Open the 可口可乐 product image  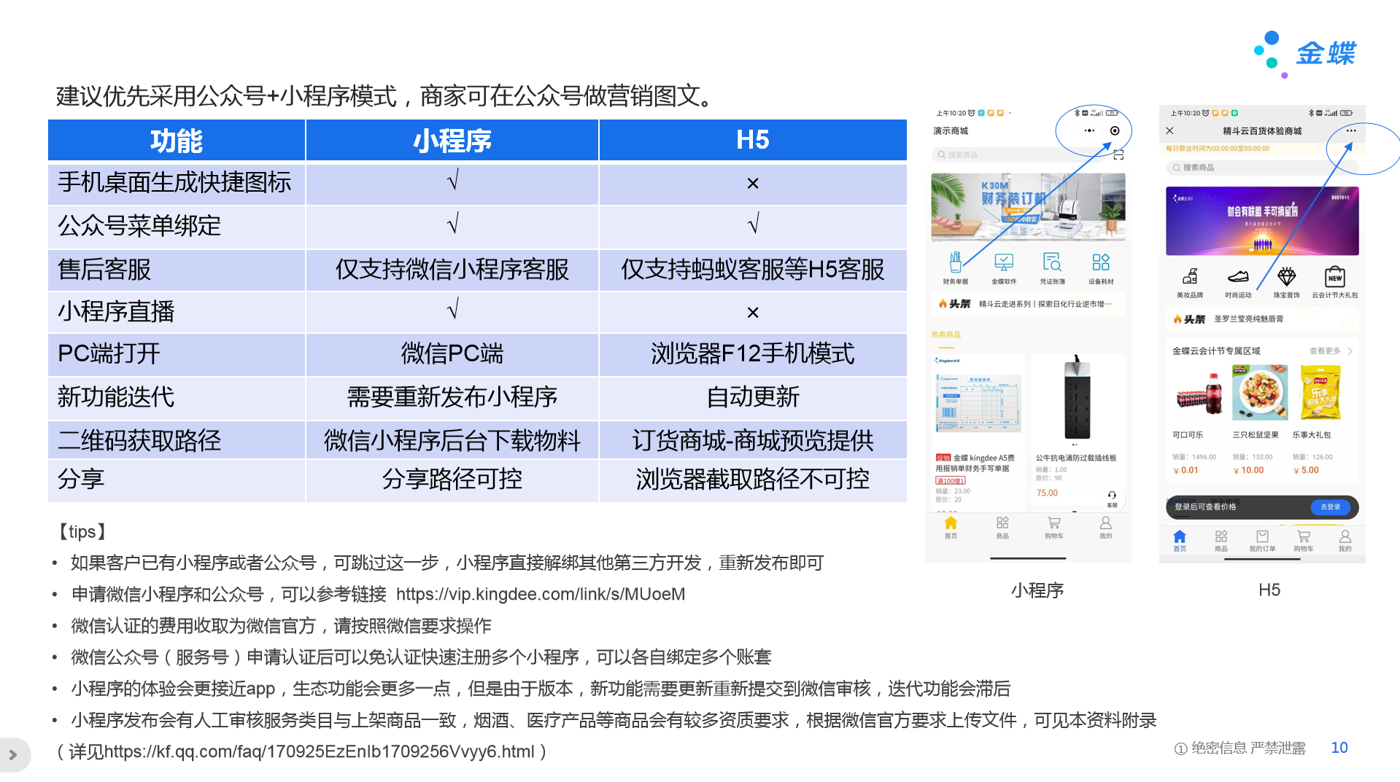1197,395
